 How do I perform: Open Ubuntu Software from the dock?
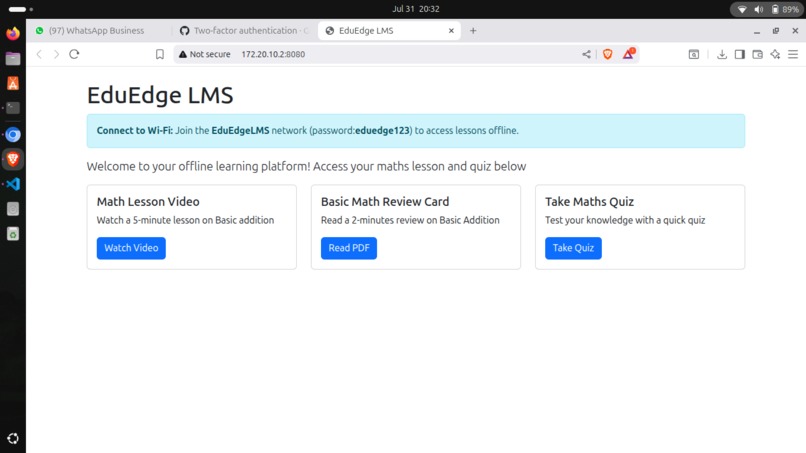pyautogui.click(x=13, y=83)
